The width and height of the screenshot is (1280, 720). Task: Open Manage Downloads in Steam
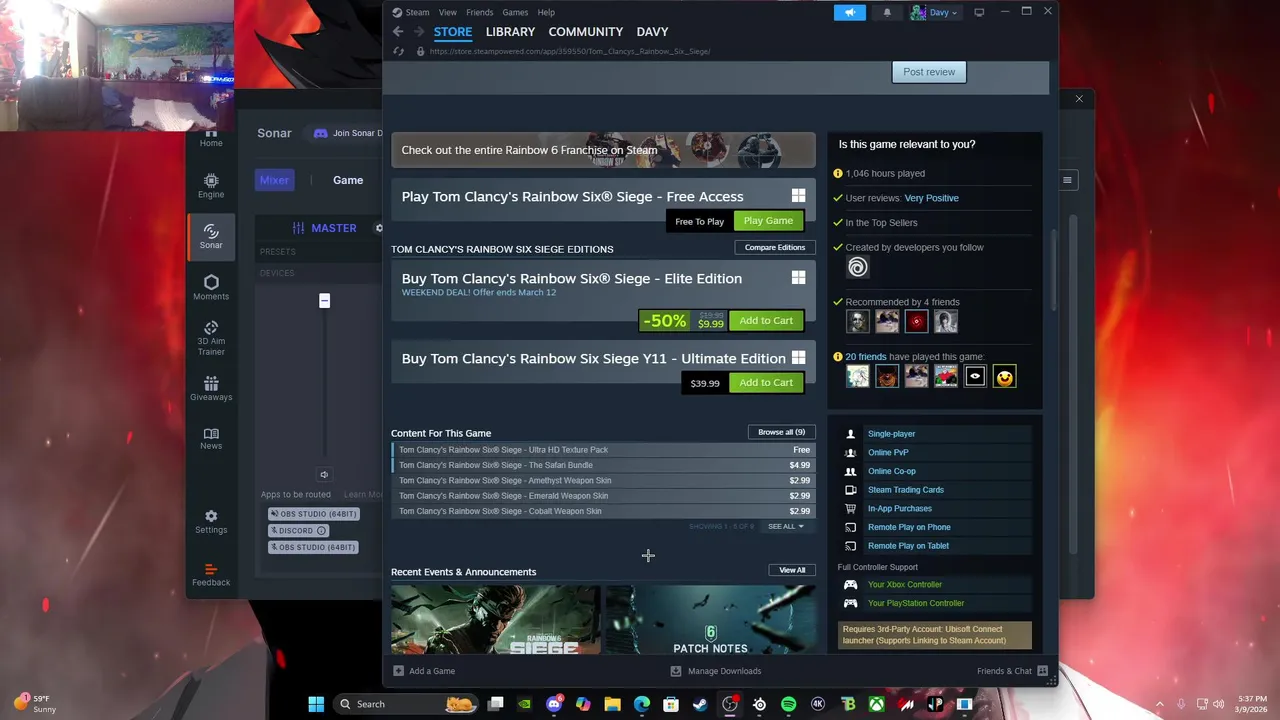coord(716,671)
